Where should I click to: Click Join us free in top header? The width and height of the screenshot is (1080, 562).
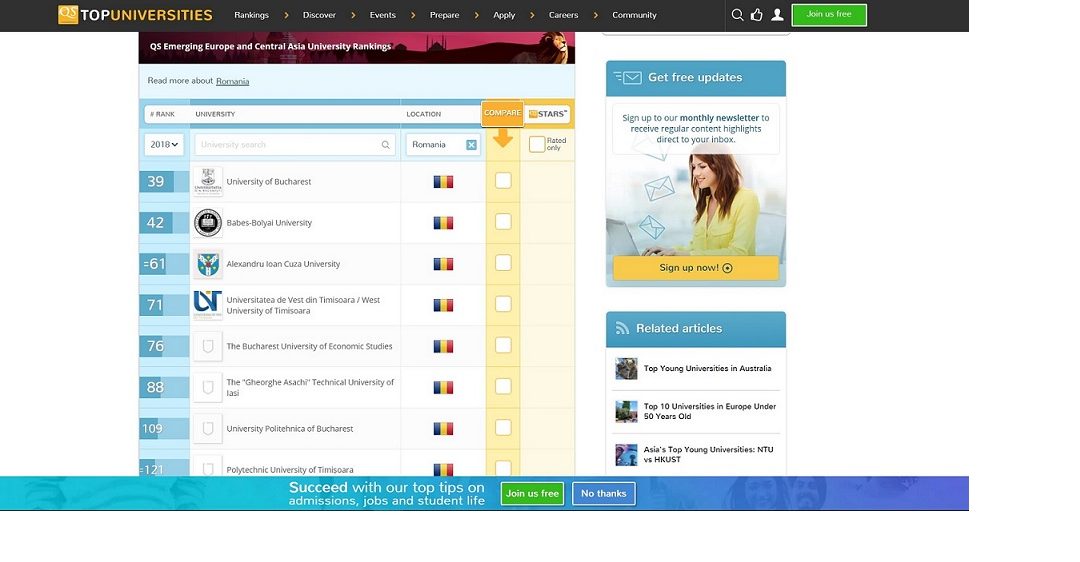[x=829, y=14]
